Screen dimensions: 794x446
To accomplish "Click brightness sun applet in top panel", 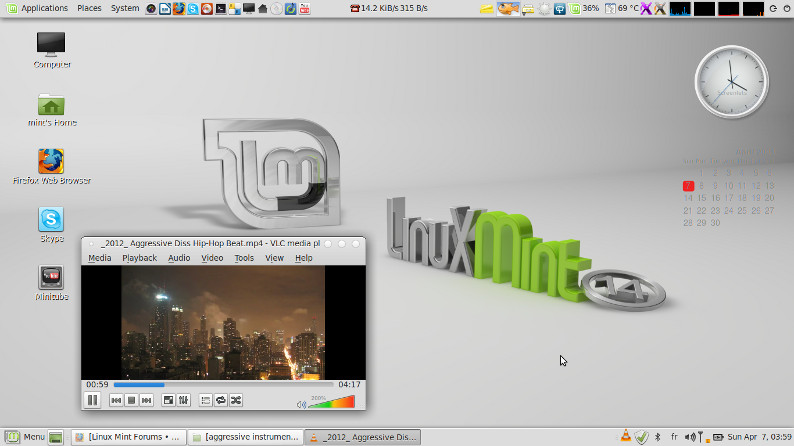I will (544, 9).
